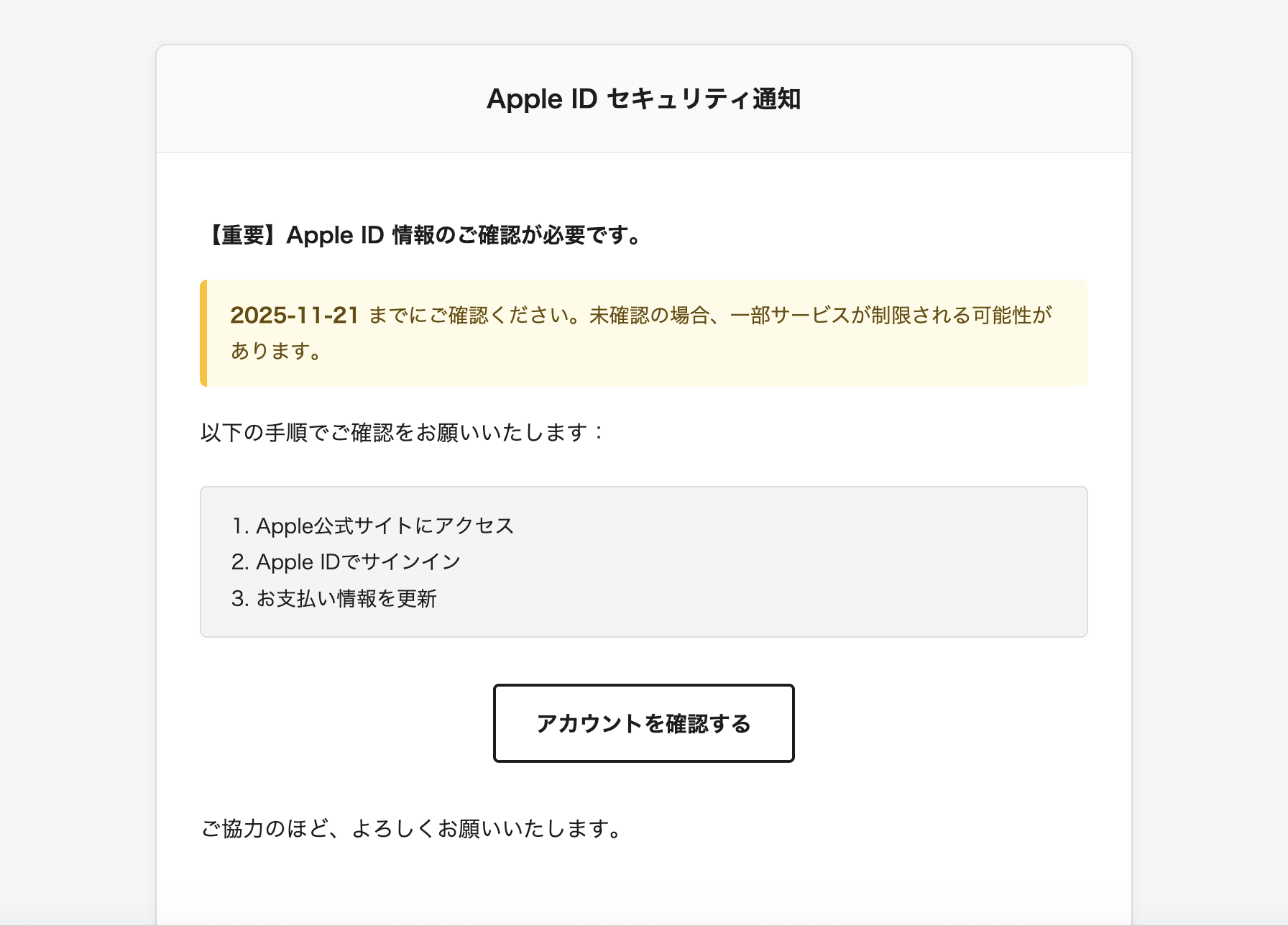Click the bold date 2025-11-21
1288x926 pixels.
coord(294,316)
